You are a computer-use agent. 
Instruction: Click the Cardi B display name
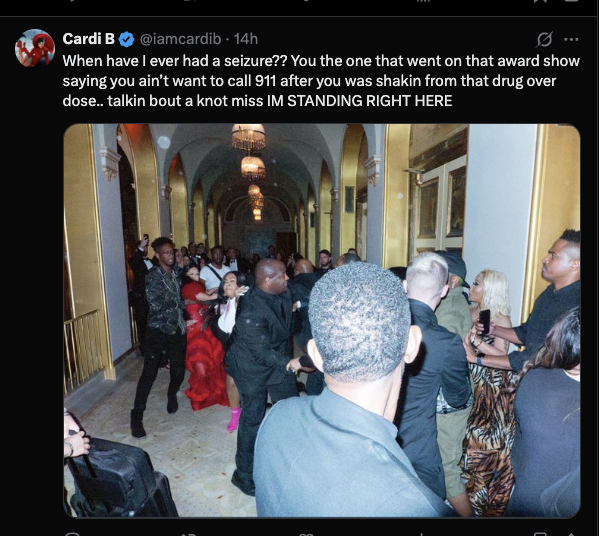click(x=89, y=39)
